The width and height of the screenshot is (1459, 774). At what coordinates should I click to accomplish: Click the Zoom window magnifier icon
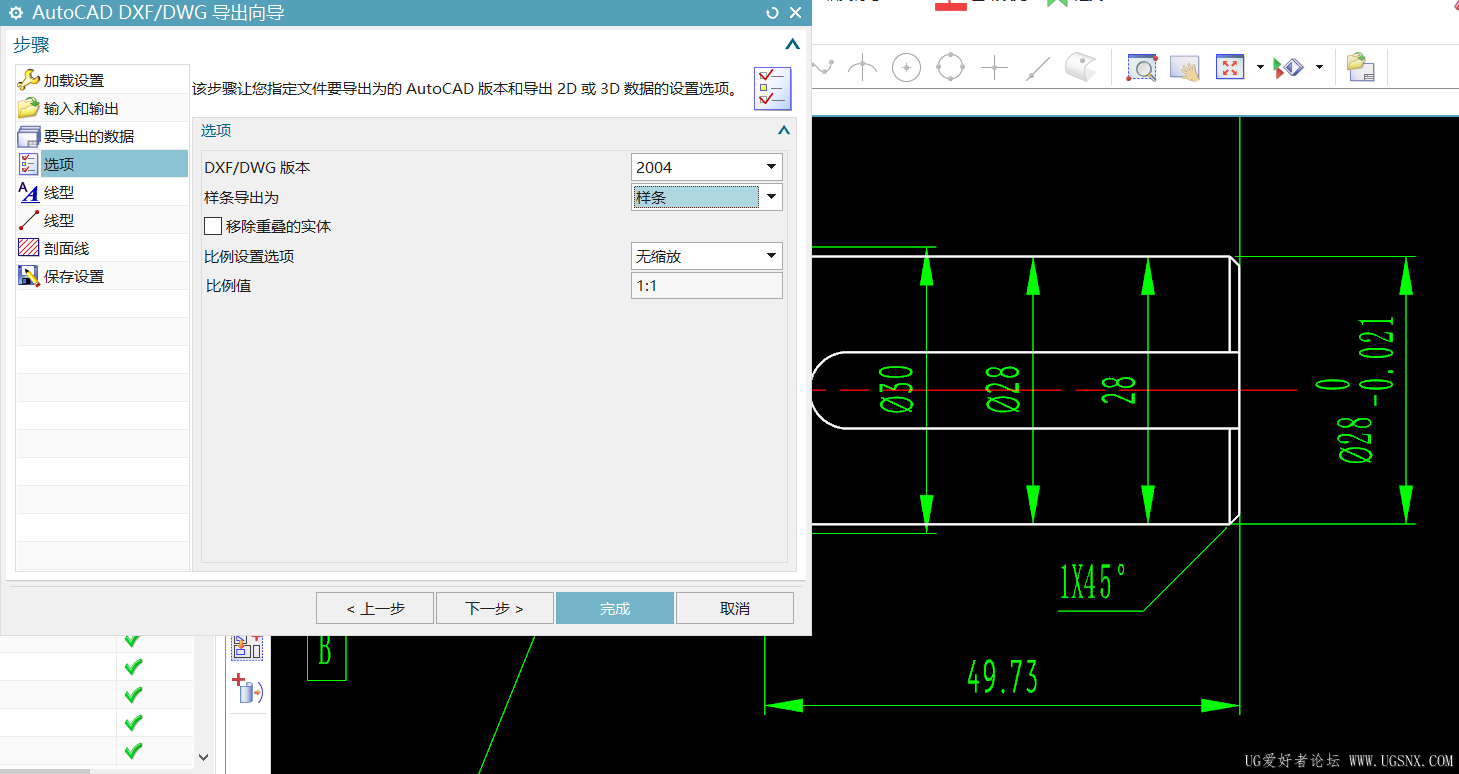tap(1141, 67)
